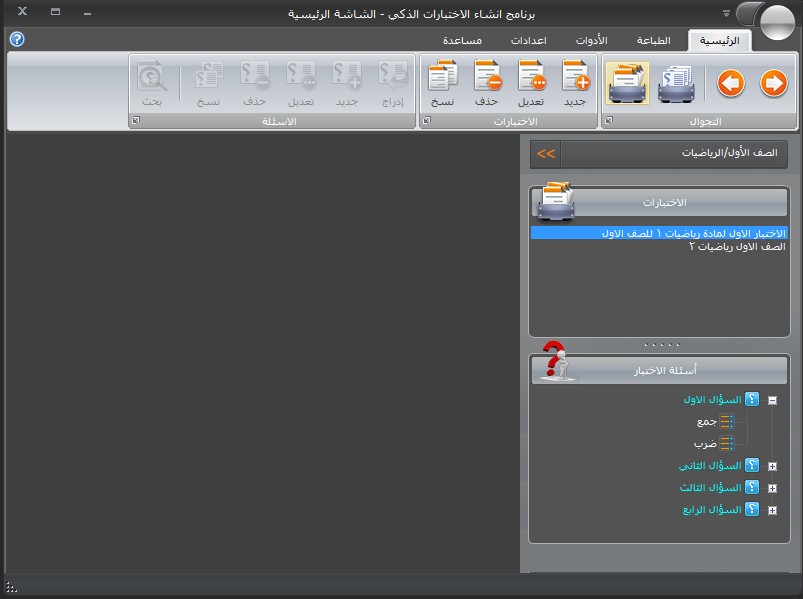Click the orange back navigation arrow
803x599 pixels.
coord(731,84)
